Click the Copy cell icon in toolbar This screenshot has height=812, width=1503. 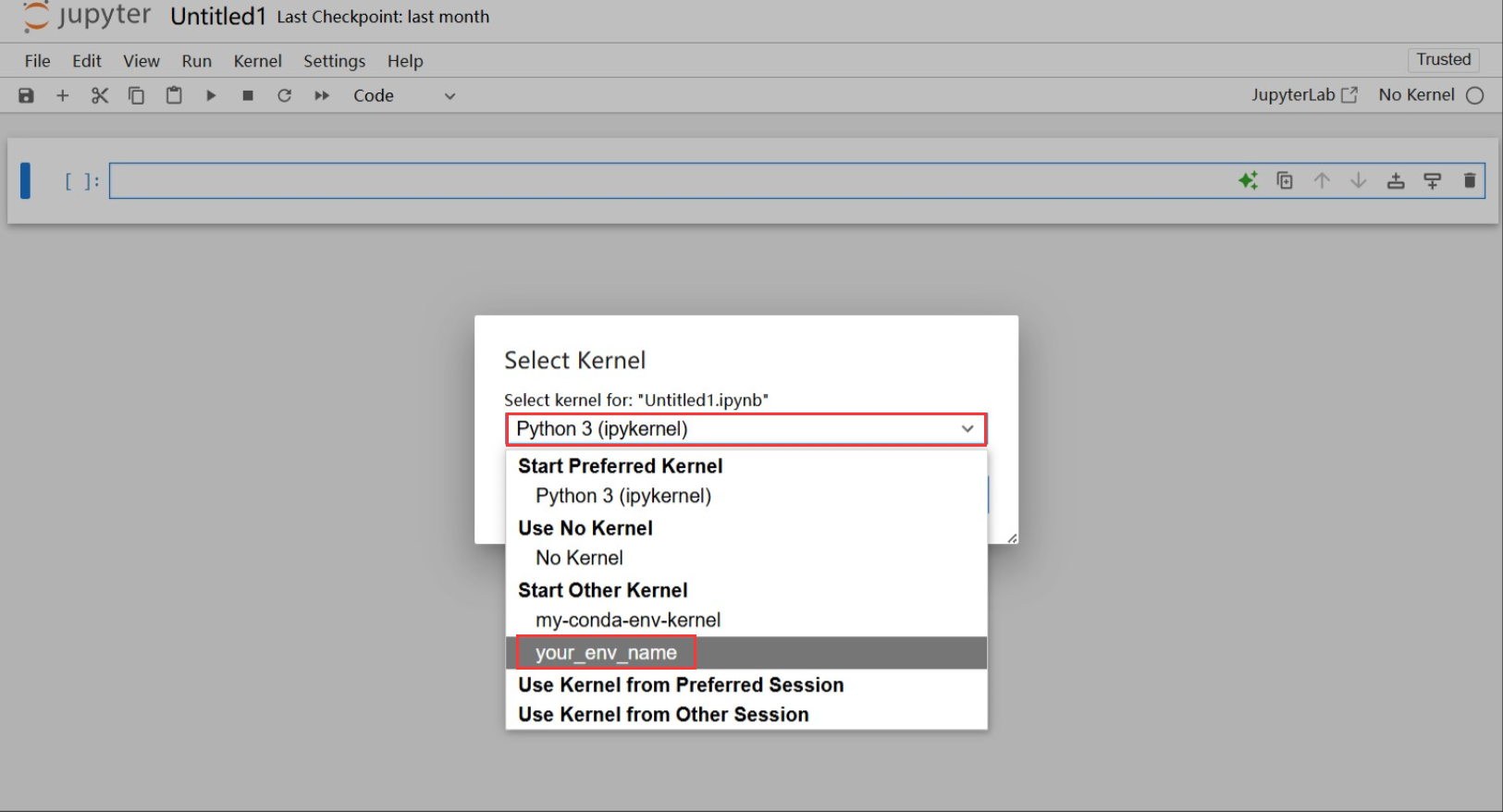click(137, 95)
